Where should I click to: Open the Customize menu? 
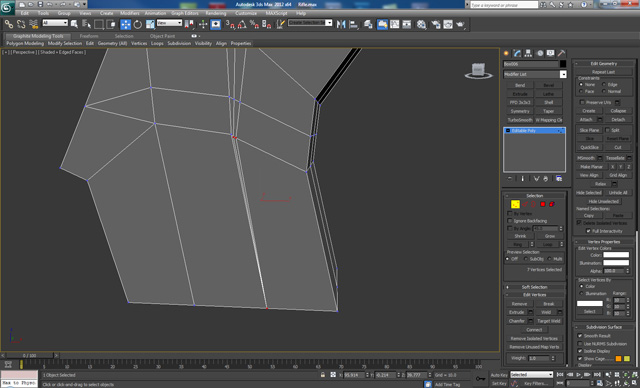point(246,13)
